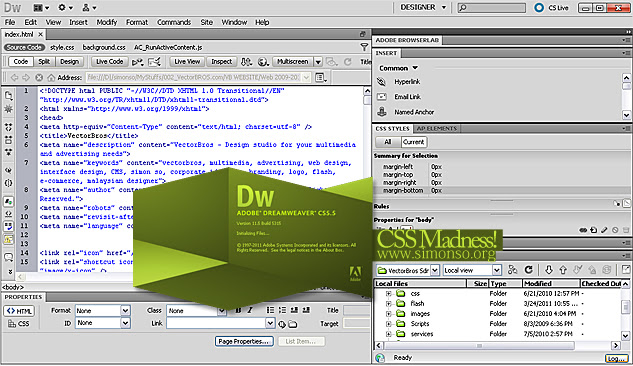Open background.css related file
Viewport: 633px width, 366px height.
104,47
